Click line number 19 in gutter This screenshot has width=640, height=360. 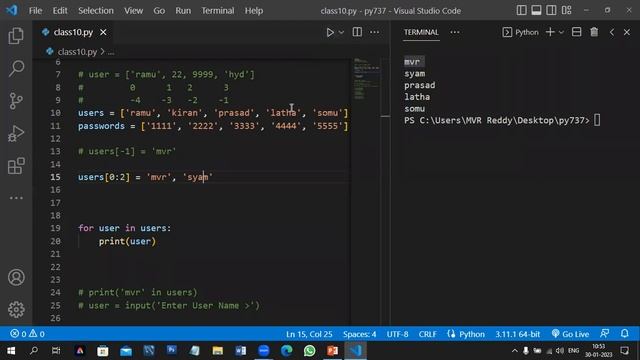point(55,228)
